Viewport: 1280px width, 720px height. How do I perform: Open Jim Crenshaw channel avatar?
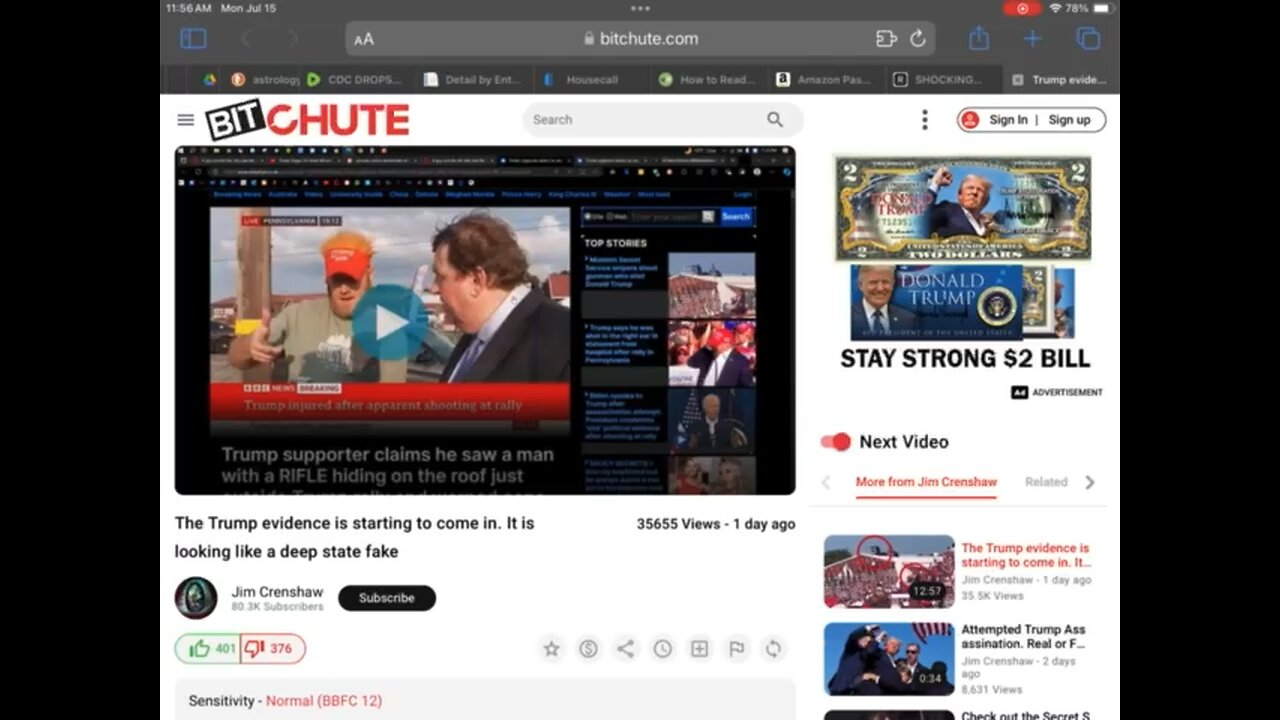[196, 598]
